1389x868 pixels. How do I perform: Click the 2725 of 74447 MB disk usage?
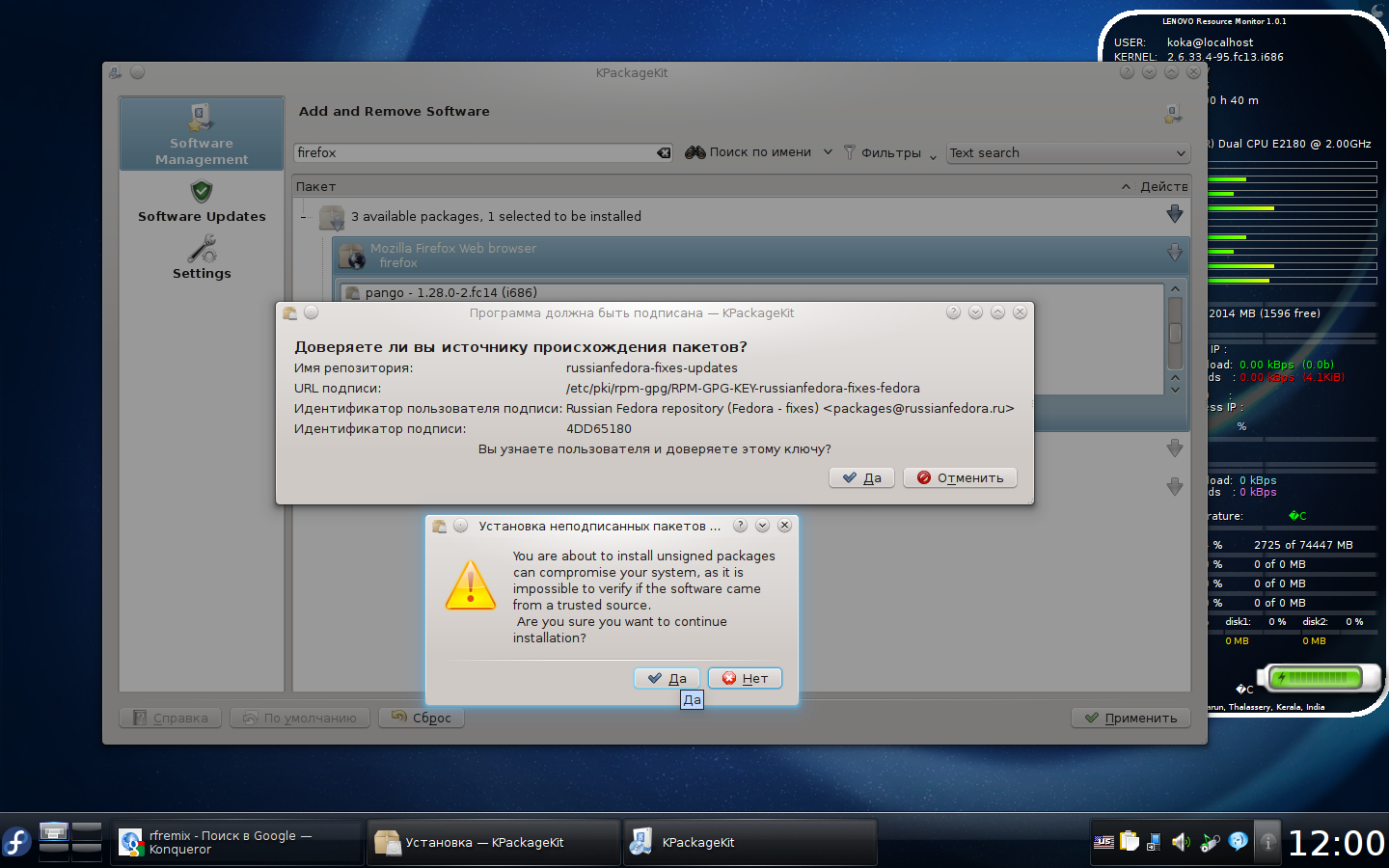tap(1303, 545)
